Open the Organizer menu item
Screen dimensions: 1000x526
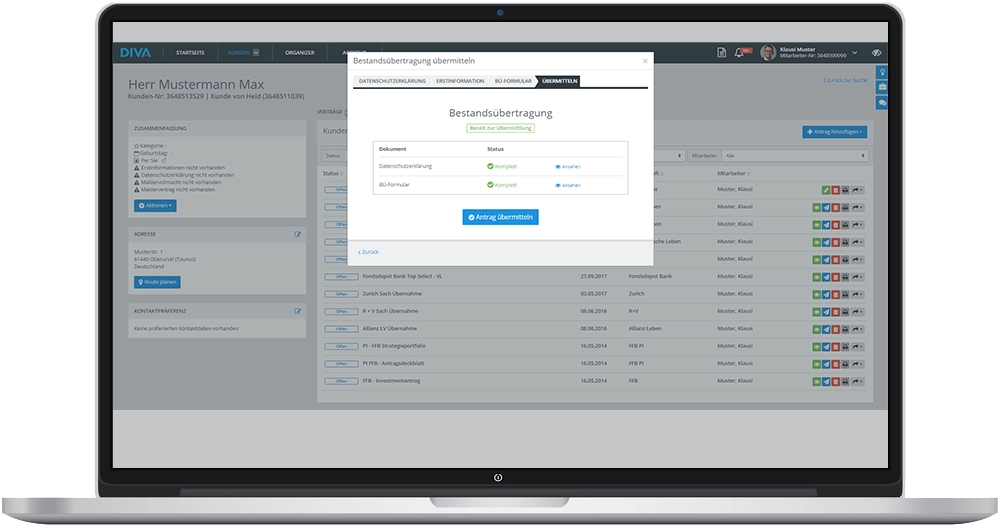(299, 52)
